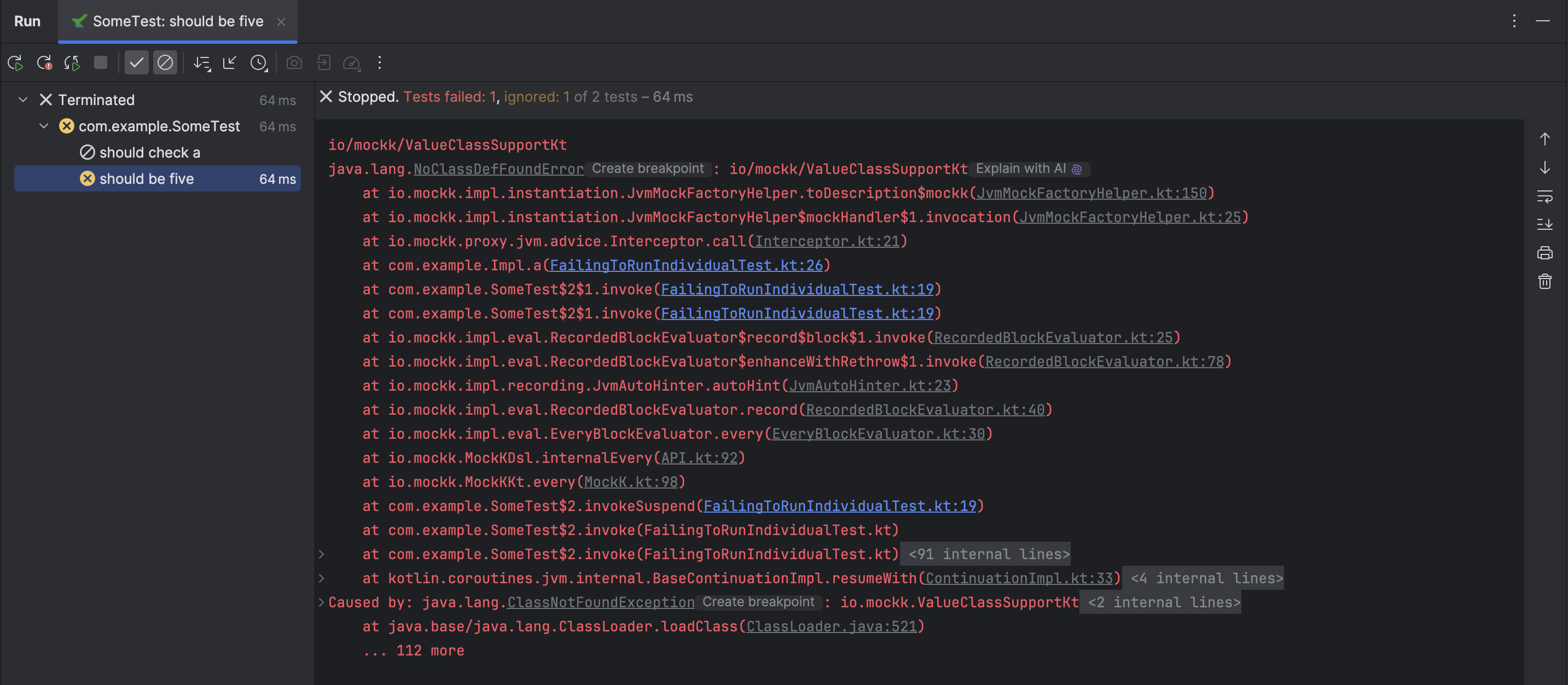This screenshot has width=1568, height=685.
Task: Click the NoClassDefFoundError link
Action: coord(499,167)
